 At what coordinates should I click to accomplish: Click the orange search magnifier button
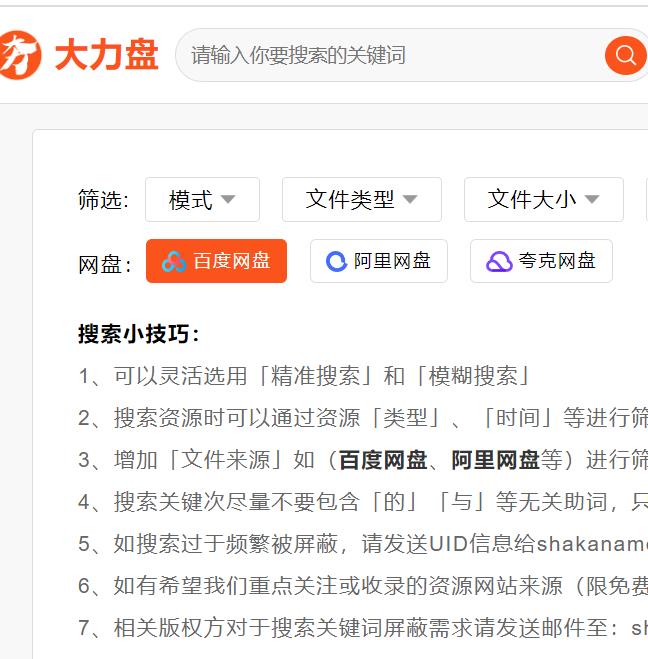tap(625, 55)
